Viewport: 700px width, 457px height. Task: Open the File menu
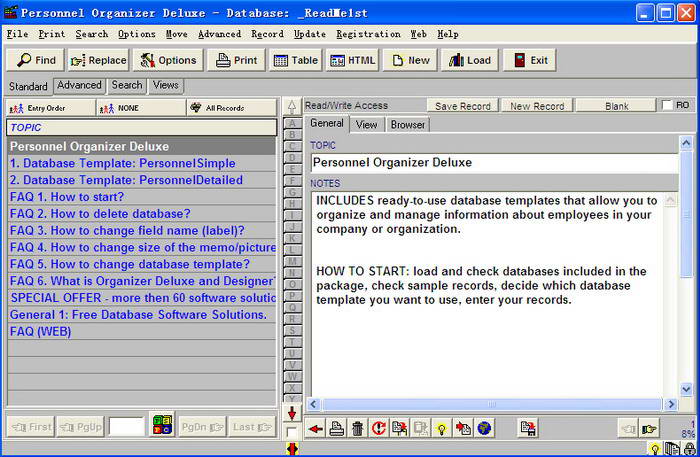(17, 34)
